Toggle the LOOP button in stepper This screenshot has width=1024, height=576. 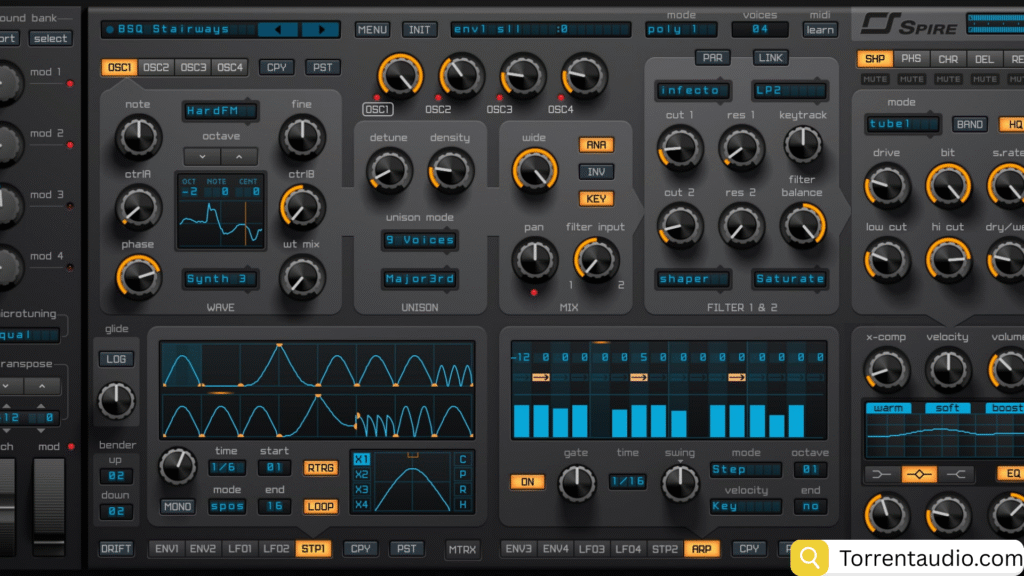[321, 506]
